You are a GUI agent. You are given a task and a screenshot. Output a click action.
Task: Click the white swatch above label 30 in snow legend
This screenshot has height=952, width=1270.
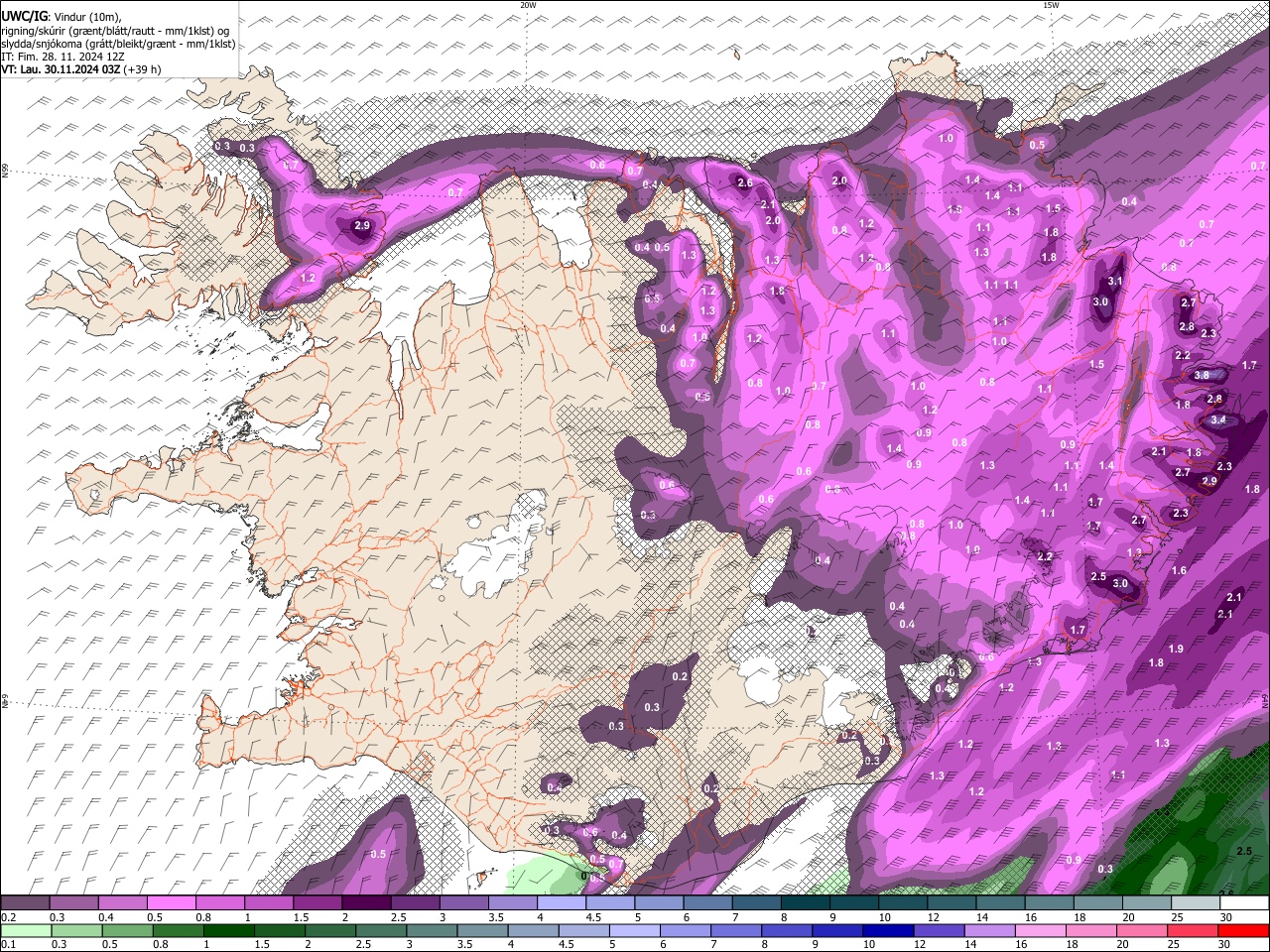coord(1244,903)
